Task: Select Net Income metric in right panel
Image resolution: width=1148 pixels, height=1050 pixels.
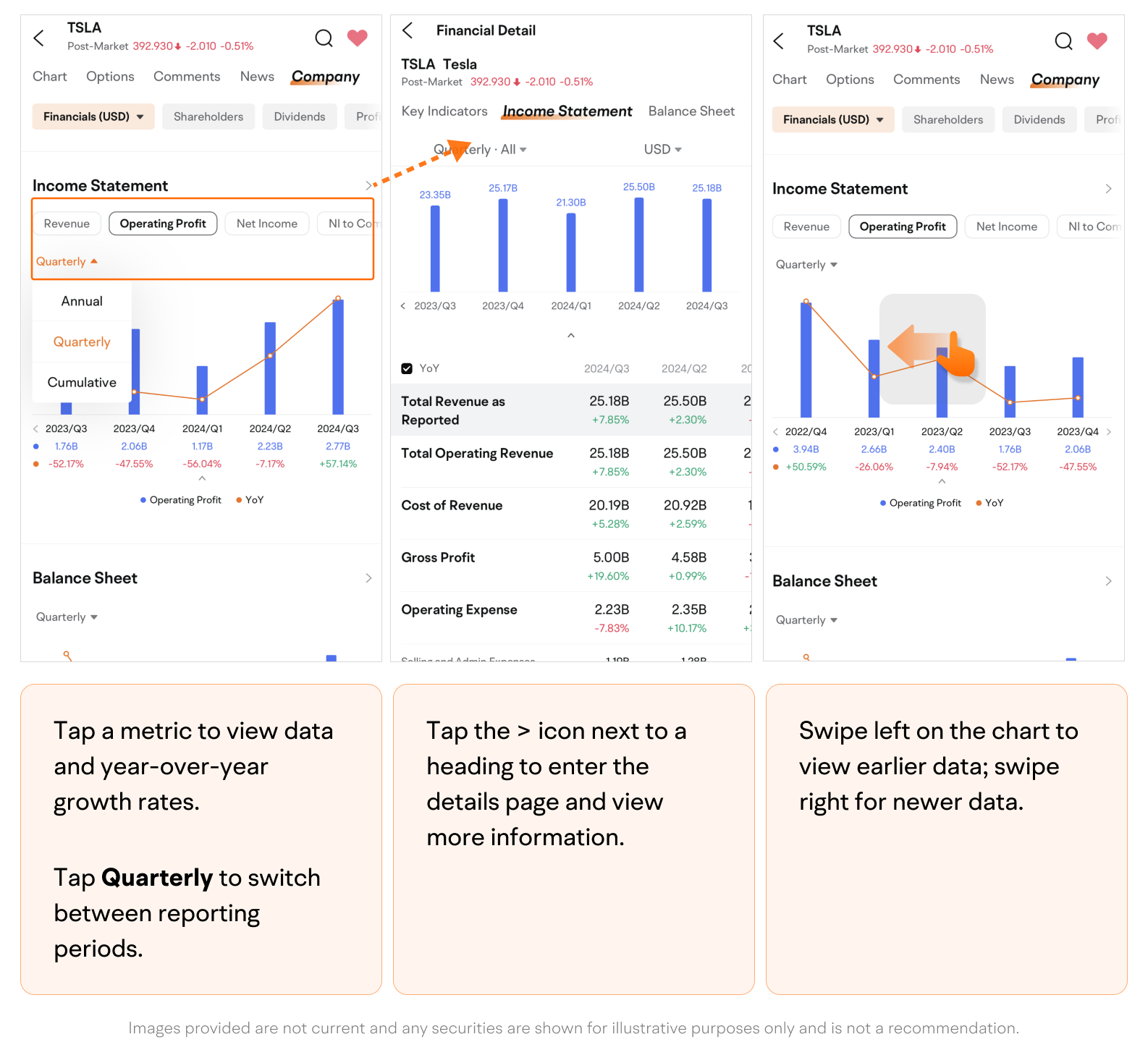Action: (x=1006, y=226)
